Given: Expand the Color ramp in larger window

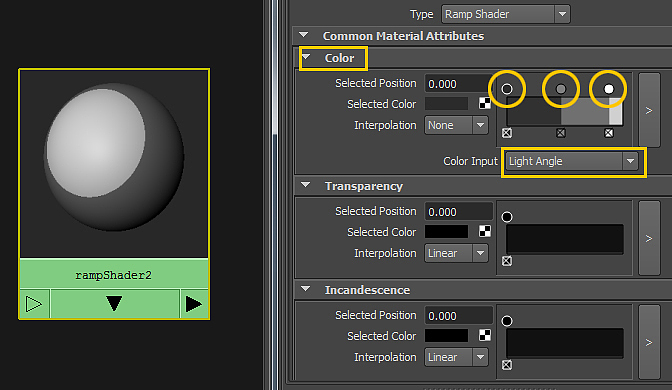Looking at the screenshot, I should click(x=649, y=110).
